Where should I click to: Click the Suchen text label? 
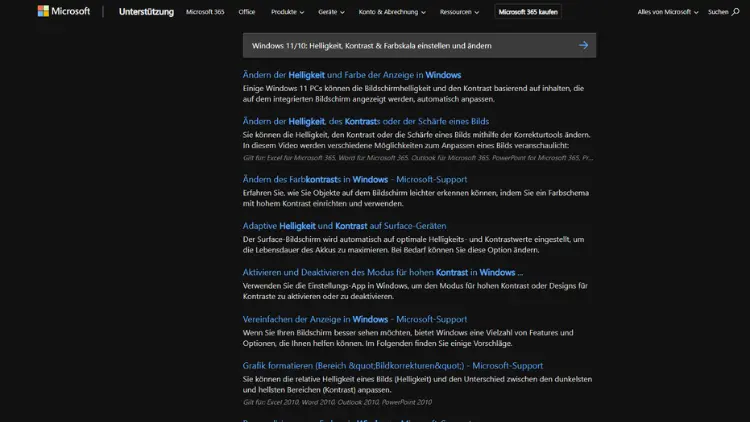[718, 11]
